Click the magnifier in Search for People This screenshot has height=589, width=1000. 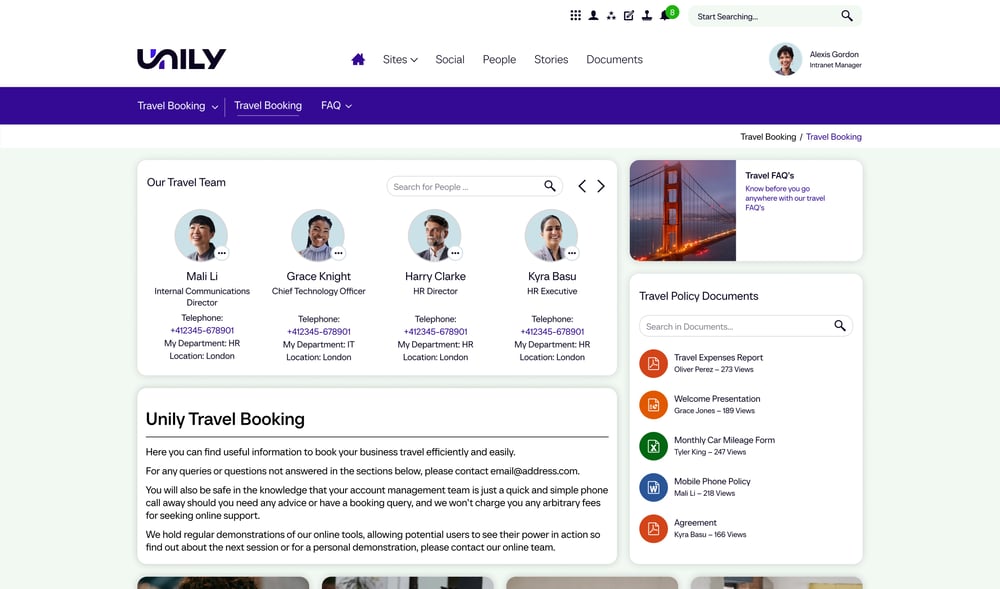pos(550,186)
